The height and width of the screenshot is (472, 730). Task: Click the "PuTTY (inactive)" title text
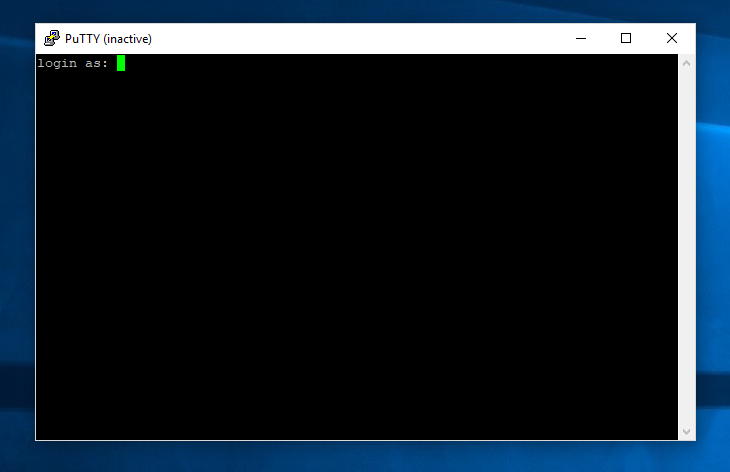tap(108, 39)
